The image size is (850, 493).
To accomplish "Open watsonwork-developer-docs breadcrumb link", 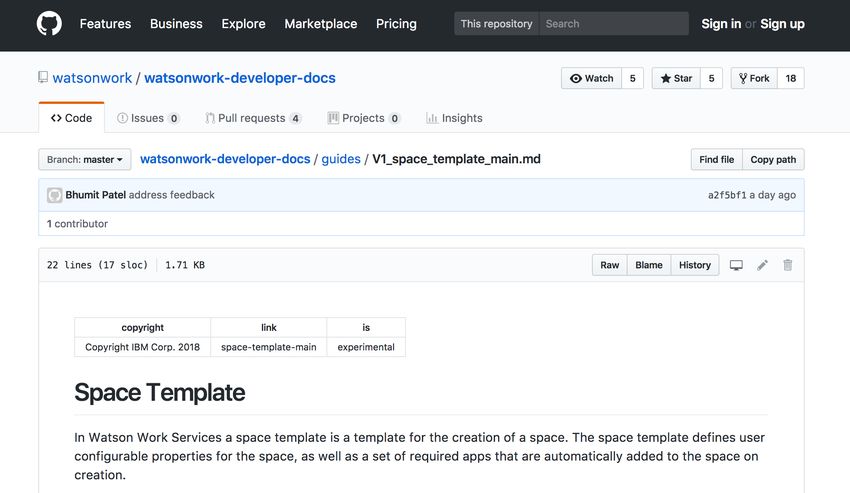I will (225, 159).
